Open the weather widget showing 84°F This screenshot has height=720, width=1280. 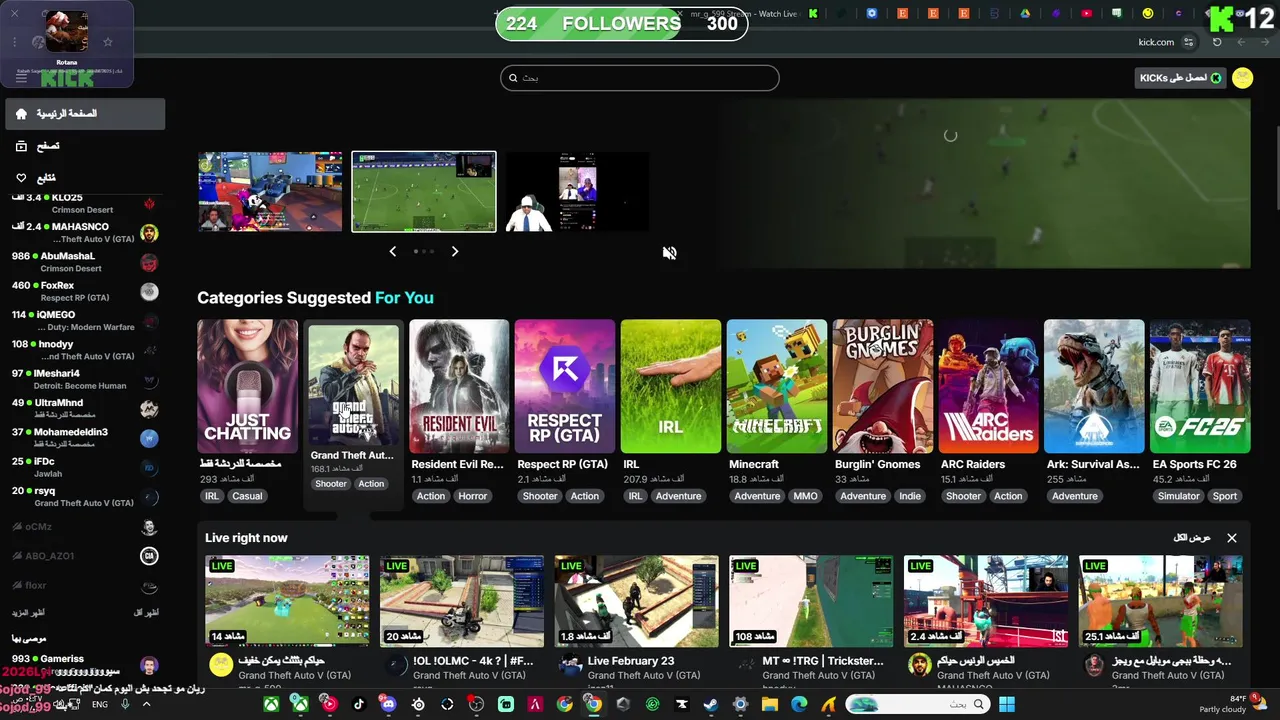(1231, 704)
